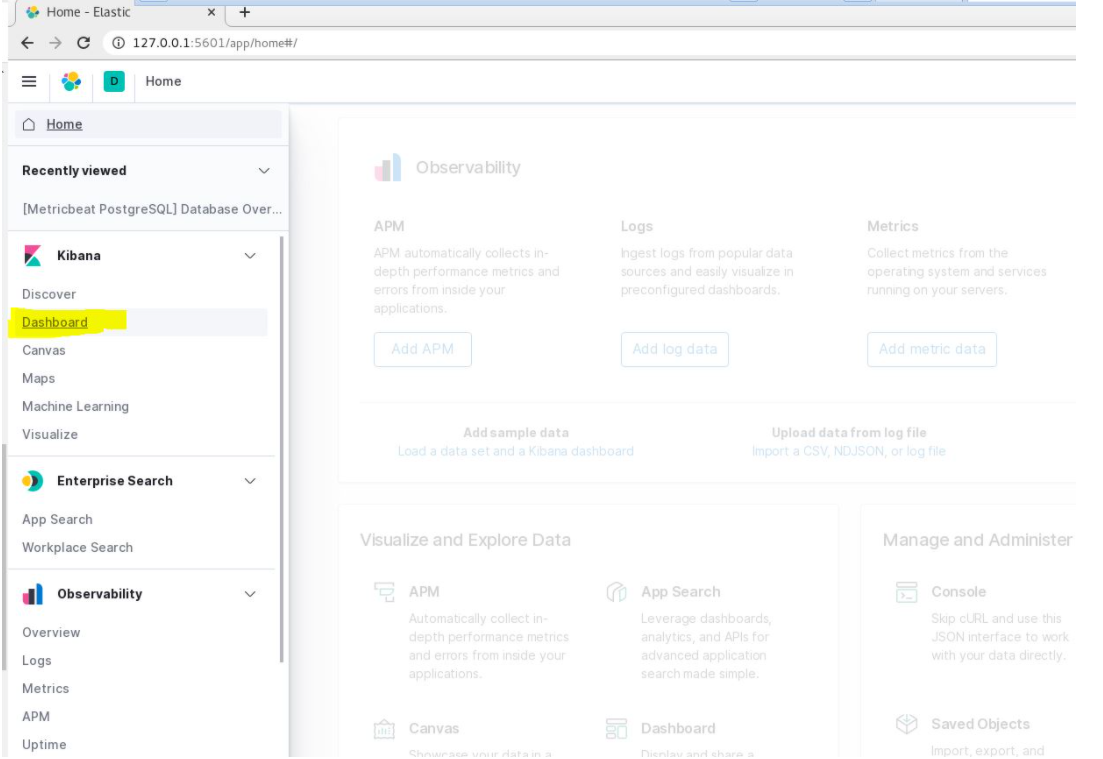The width and height of the screenshot is (1103, 759).
Task: Click the Observability bar-chart icon in main panel
Action: pos(388,167)
